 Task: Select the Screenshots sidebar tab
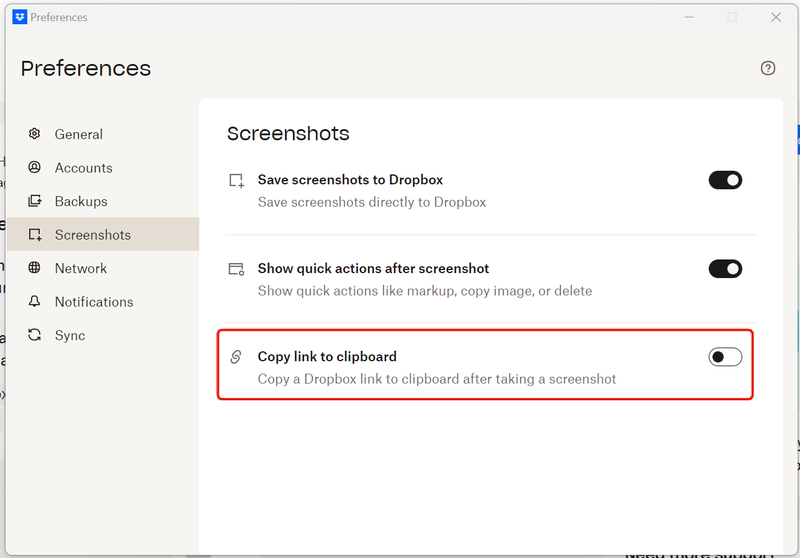[x=92, y=235]
